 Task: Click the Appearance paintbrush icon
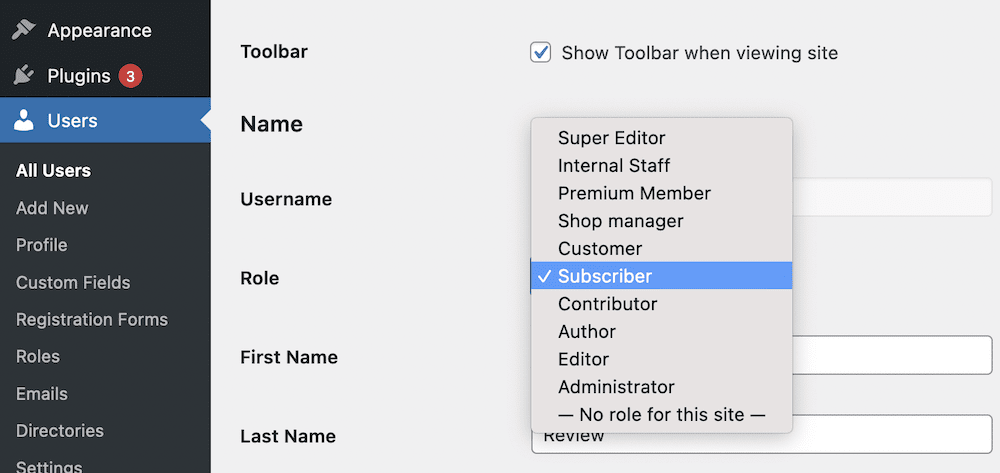24,30
